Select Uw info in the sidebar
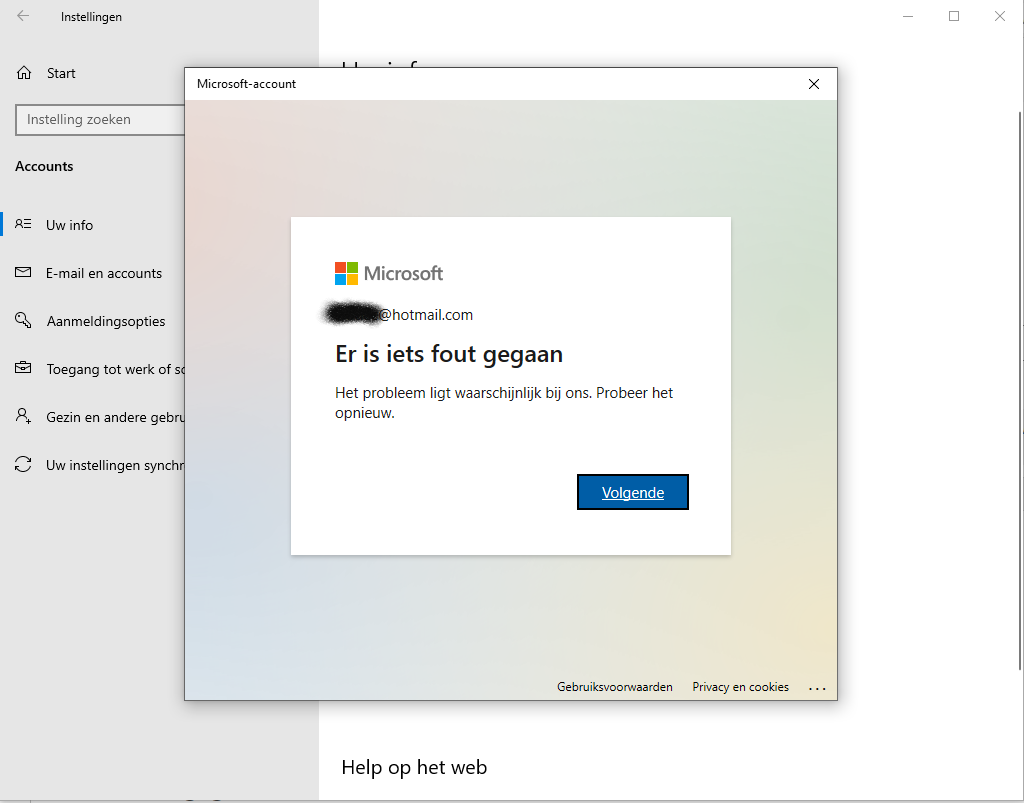Image resolution: width=1024 pixels, height=803 pixels. tap(69, 225)
